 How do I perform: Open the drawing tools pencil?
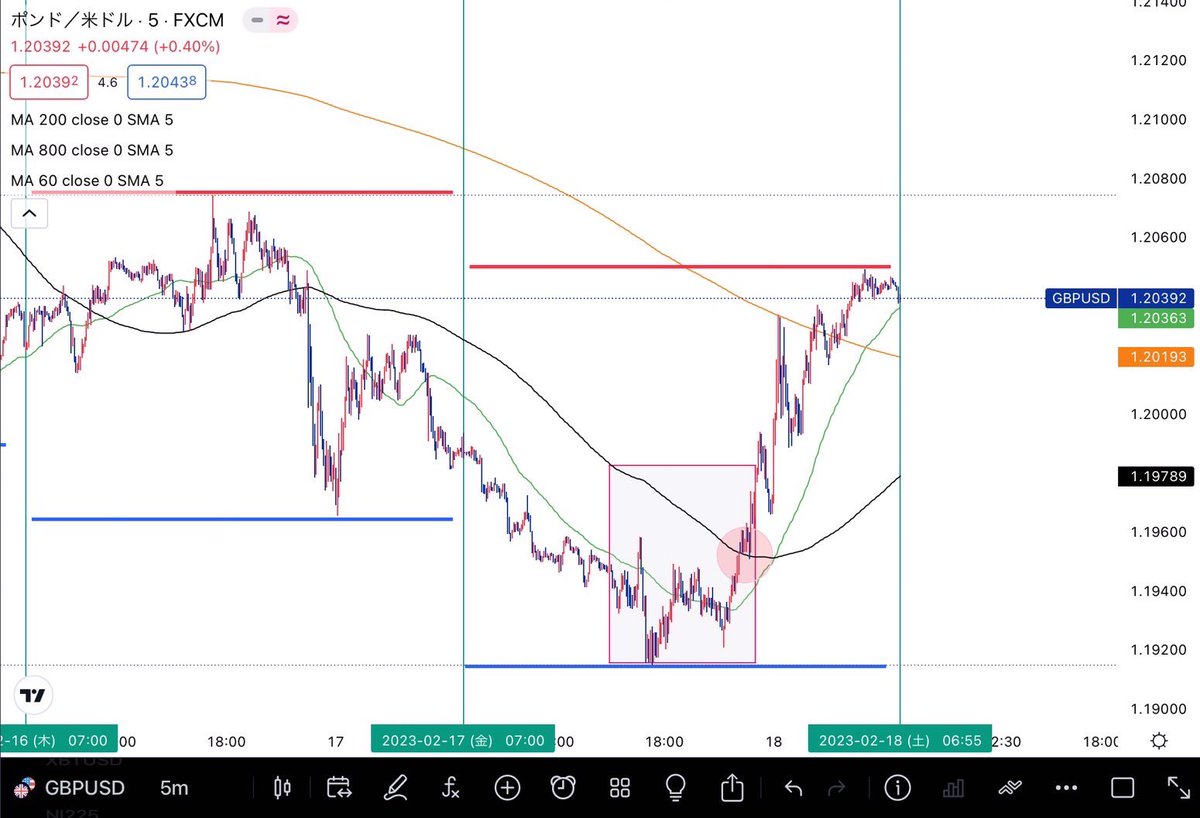(395, 787)
